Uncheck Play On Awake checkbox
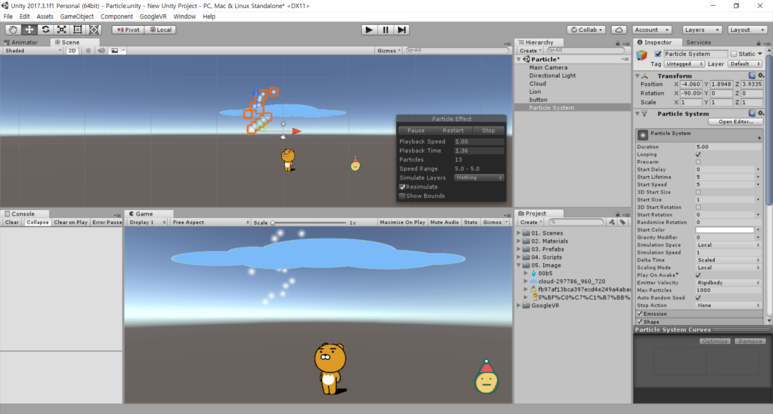This screenshot has height=414, width=773. click(698, 275)
